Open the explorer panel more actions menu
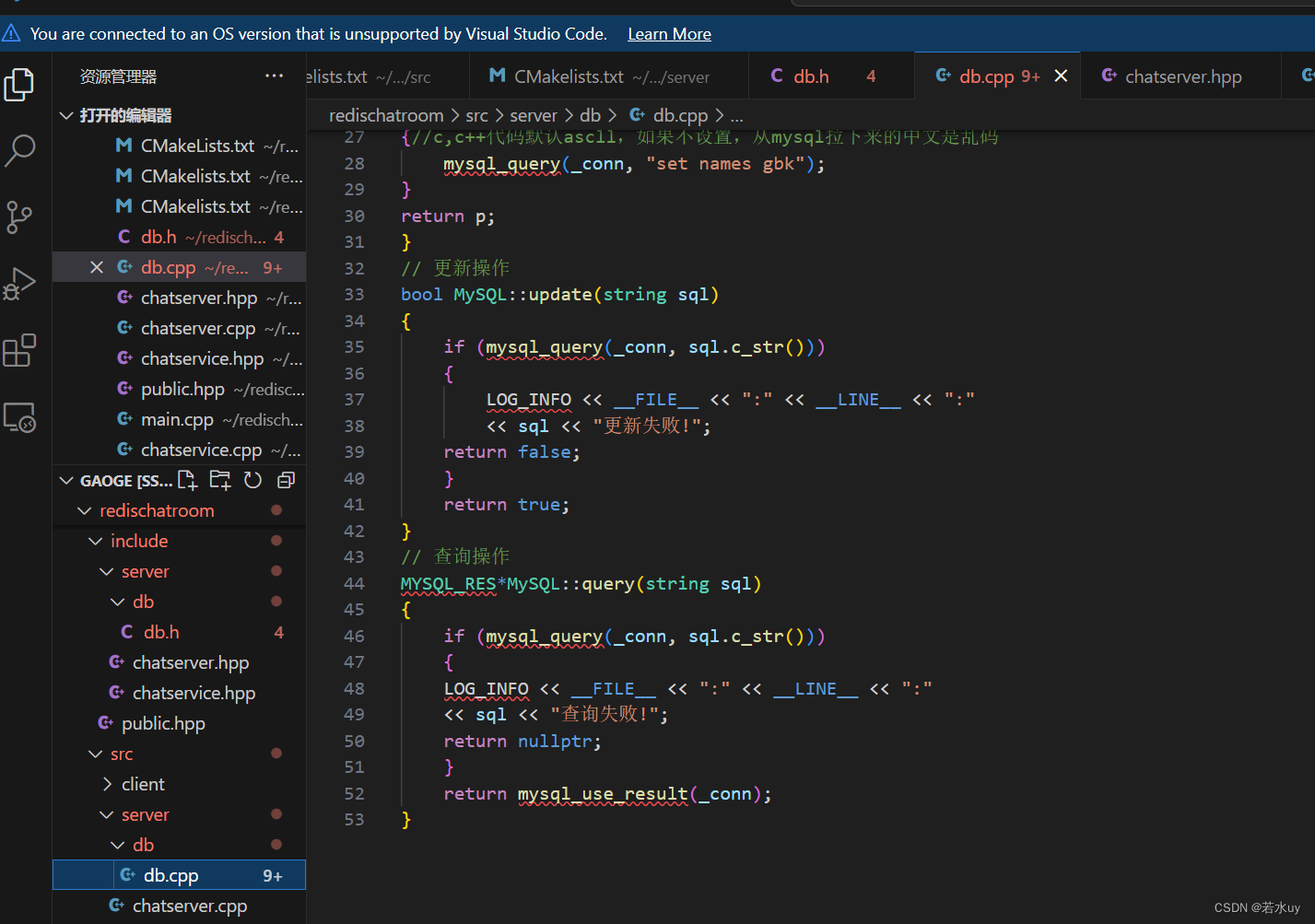This screenshot has height=924, width=1315. (274, 76)
